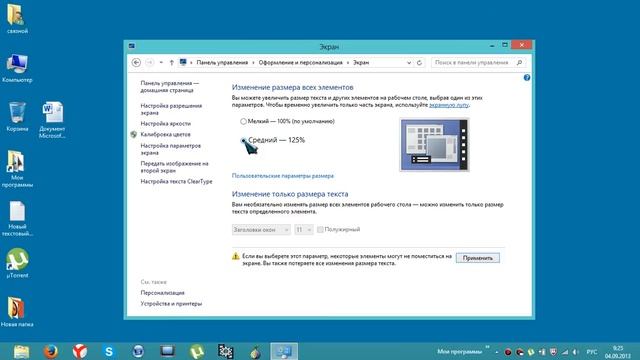Screen dimensions: 640x360
Task: Open Настройка параметров экрана
Action: click(171, 149)
